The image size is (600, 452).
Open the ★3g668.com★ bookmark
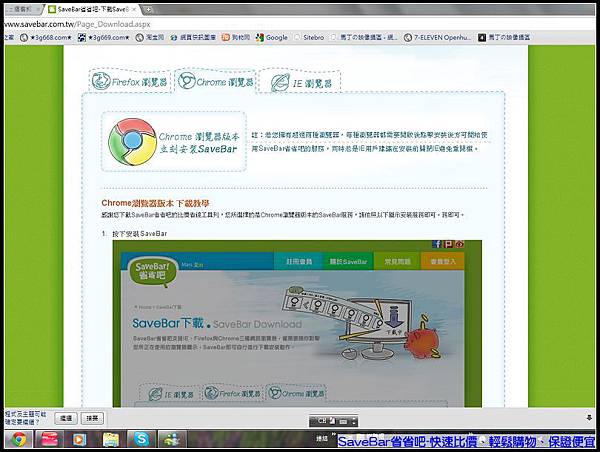coord(46,38)
